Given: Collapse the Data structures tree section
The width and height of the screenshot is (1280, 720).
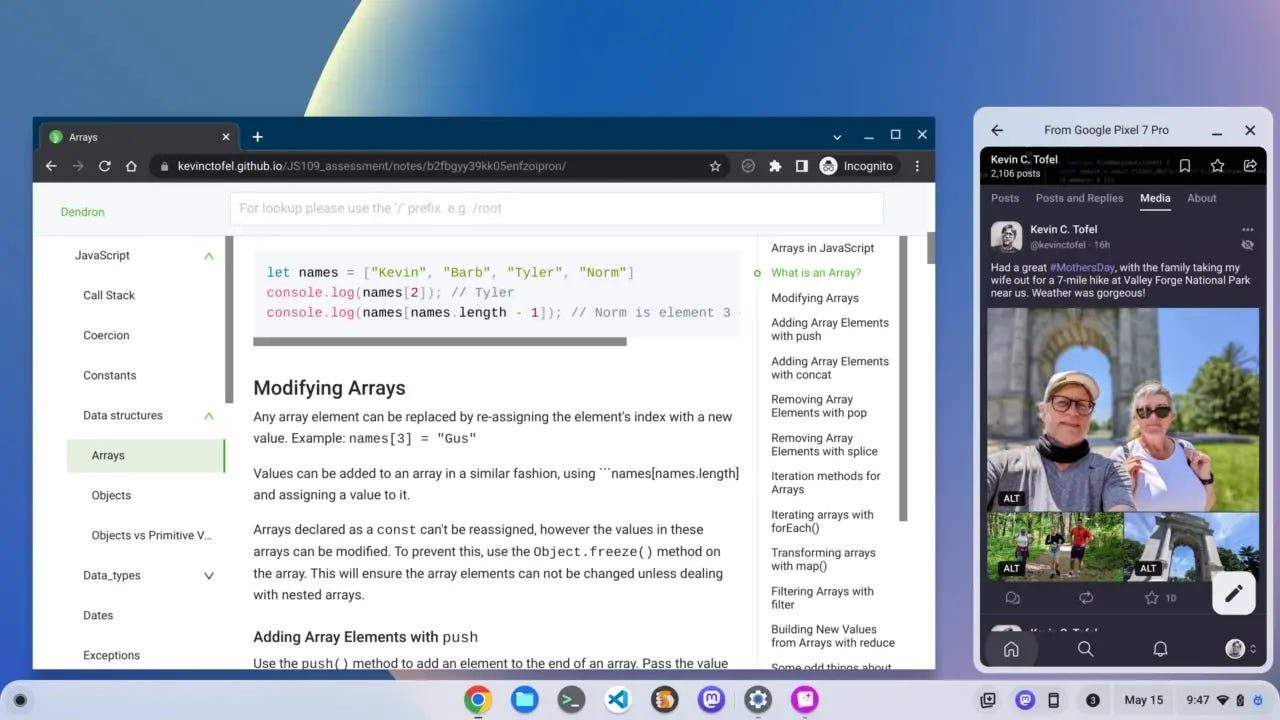Looking at the screenshot, I should 209,416.
